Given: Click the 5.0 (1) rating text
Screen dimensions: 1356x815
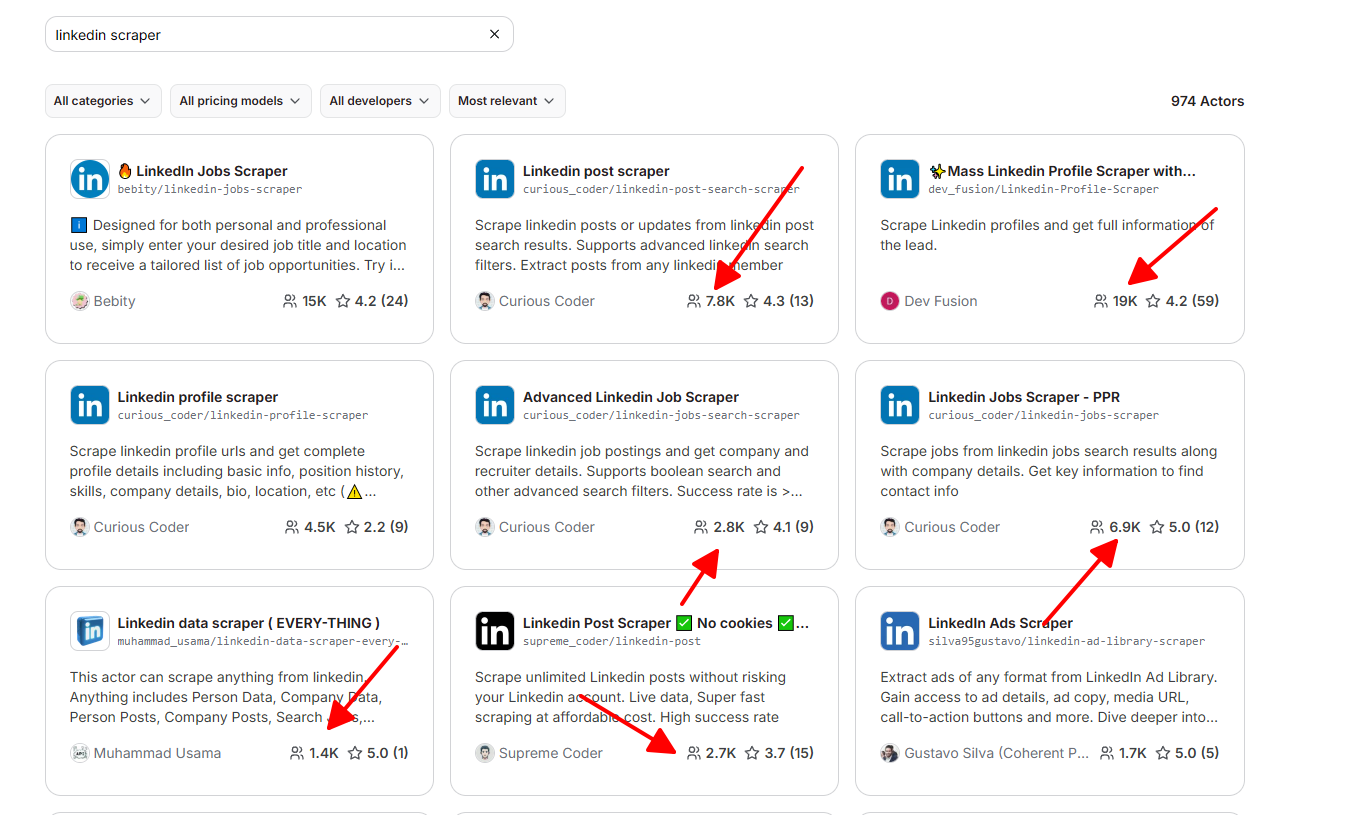Looking at the screenshot, I should (x=388, y=753).
